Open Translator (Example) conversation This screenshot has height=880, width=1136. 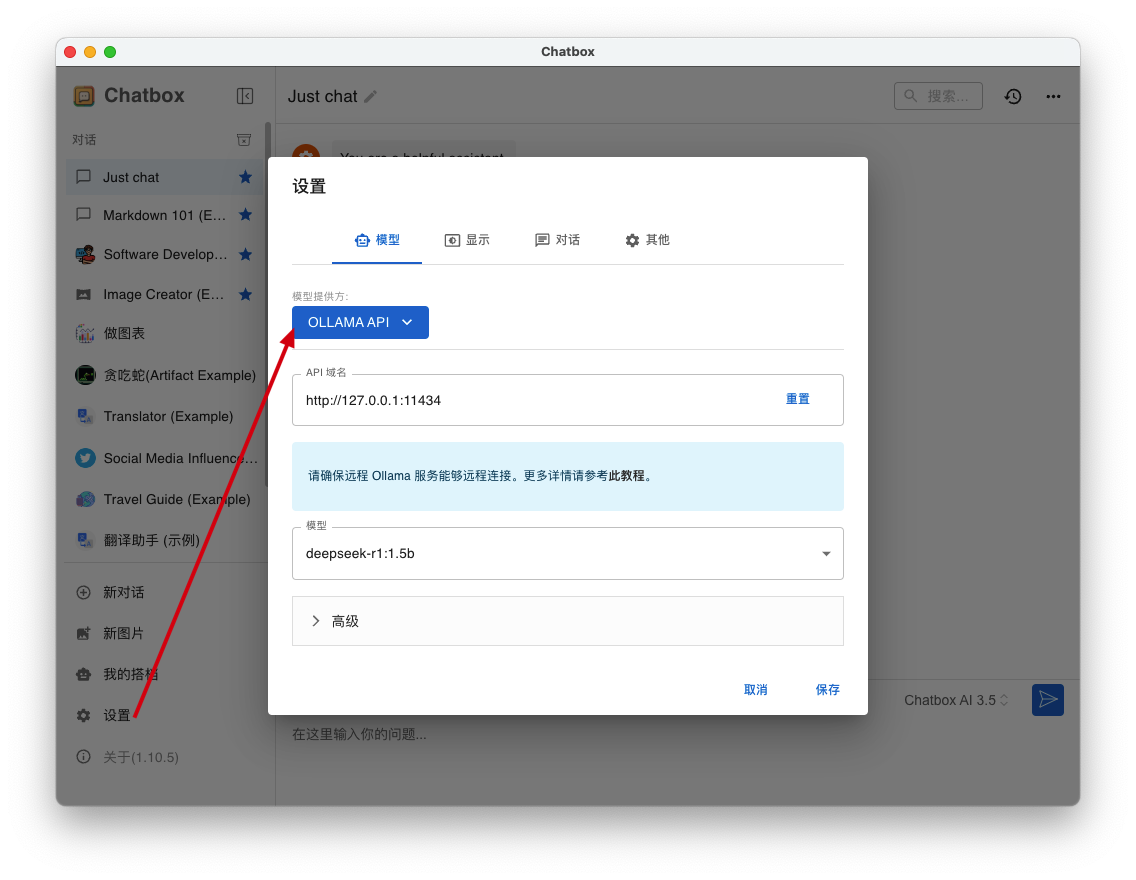[164, 416]
